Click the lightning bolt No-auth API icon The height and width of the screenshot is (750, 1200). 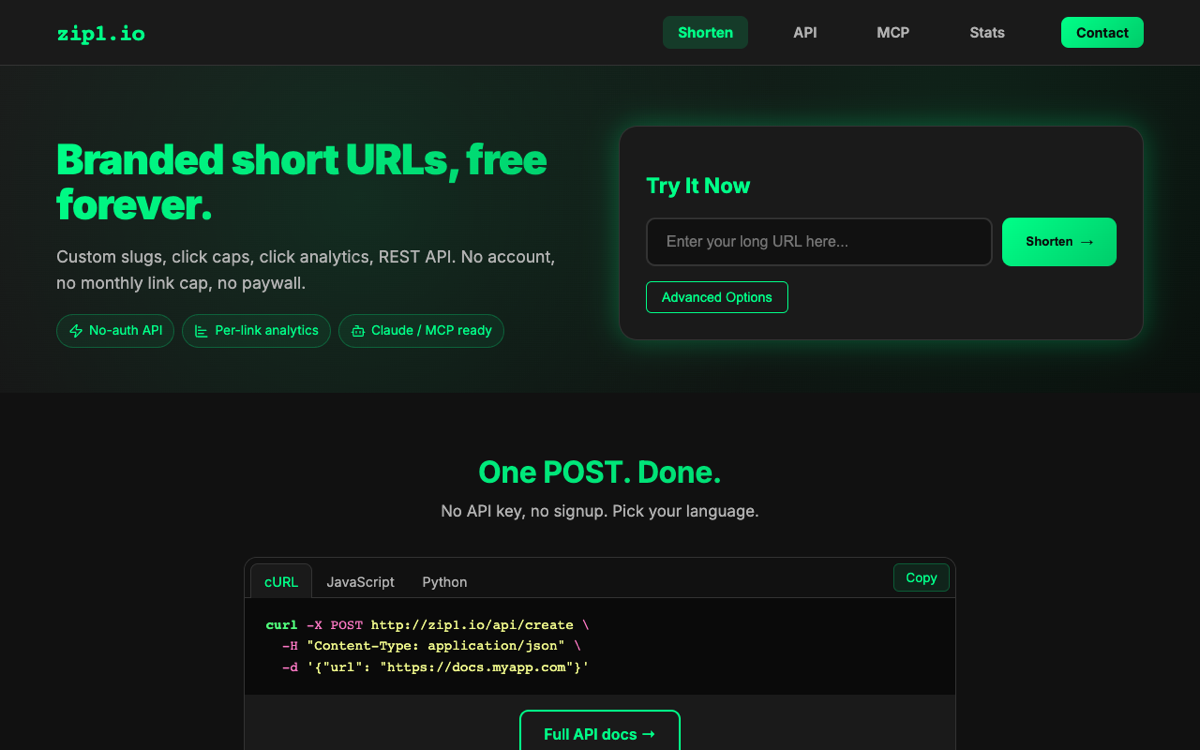click(76, 331)
